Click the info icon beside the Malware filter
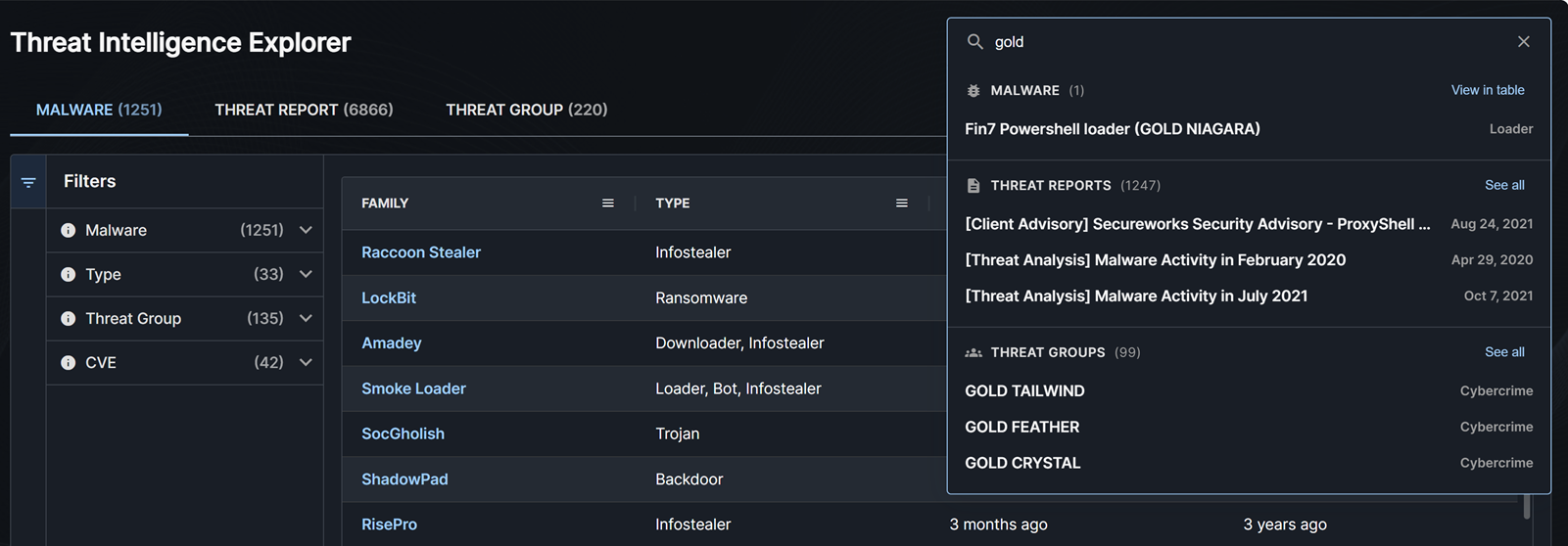This screenshot has width=1568, height=546. [x=68, y=231]
